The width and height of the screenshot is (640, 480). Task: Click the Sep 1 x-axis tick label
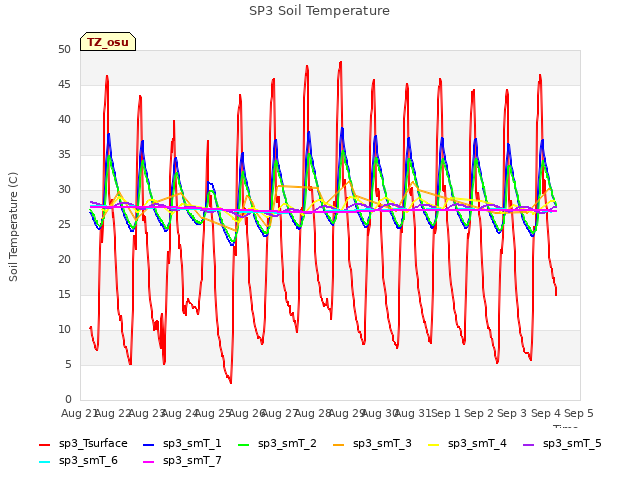click(x=446, y=413)
